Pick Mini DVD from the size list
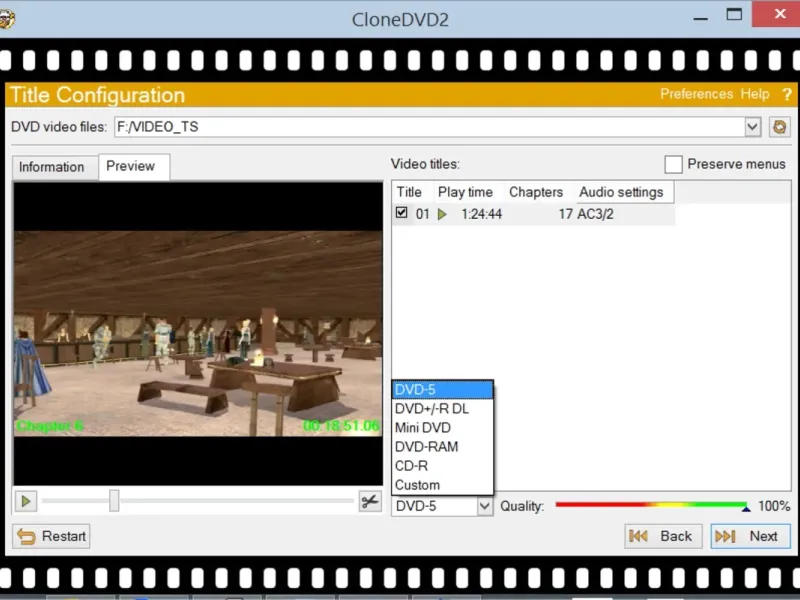Image resolution: width=800 pixels, height=600 pixels. pos(442,428)
